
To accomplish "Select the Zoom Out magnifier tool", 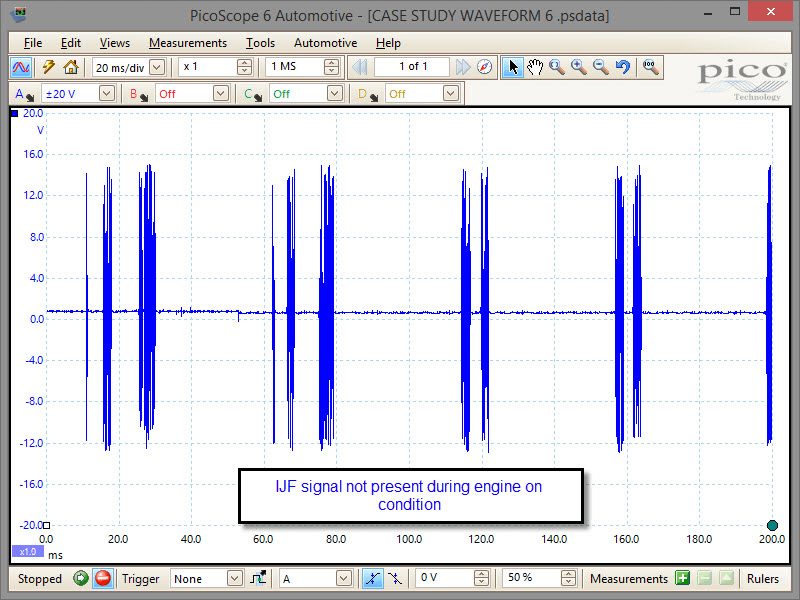I will point(601,67).
